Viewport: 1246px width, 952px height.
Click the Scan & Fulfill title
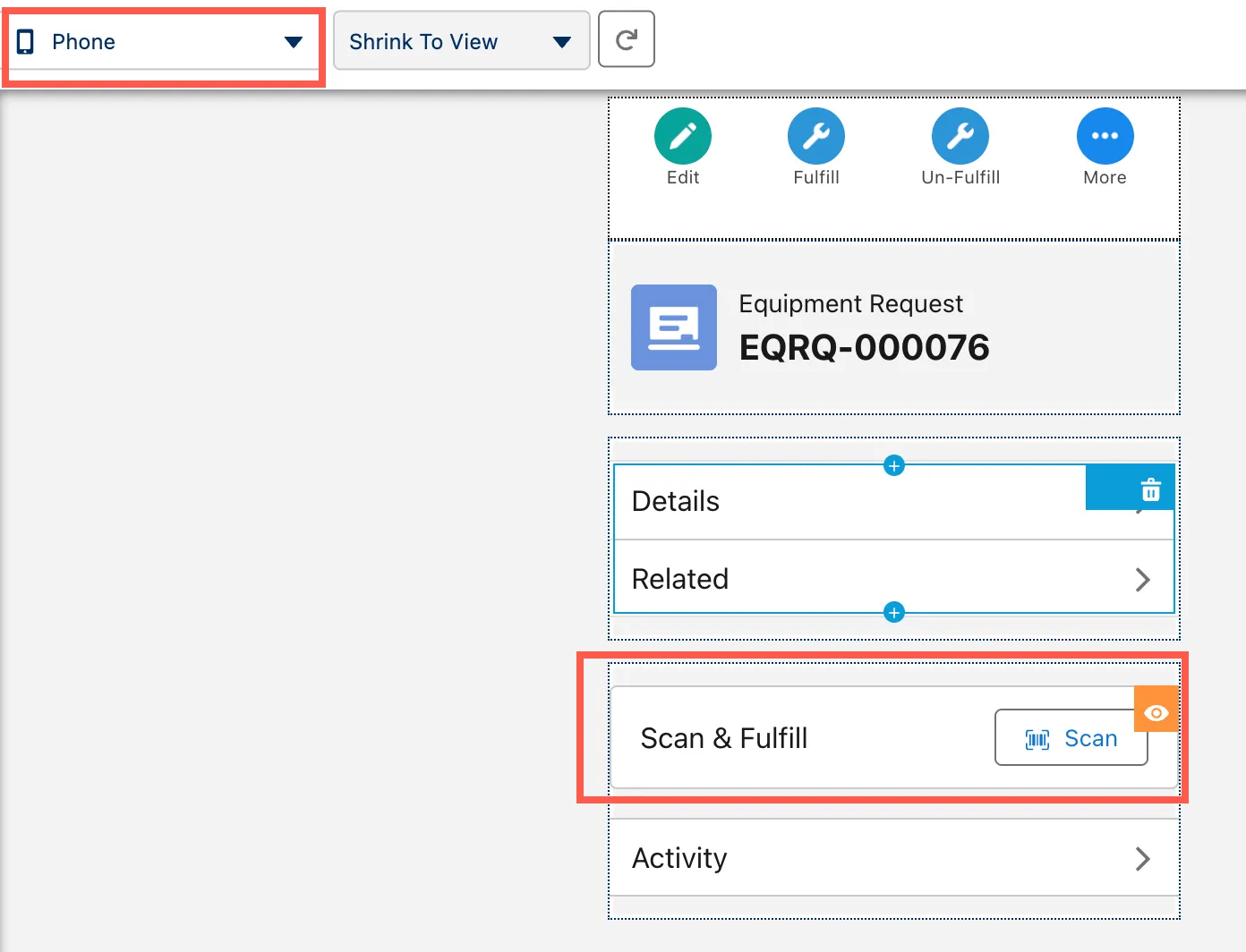pyautogui.click(x=723, y=738)
